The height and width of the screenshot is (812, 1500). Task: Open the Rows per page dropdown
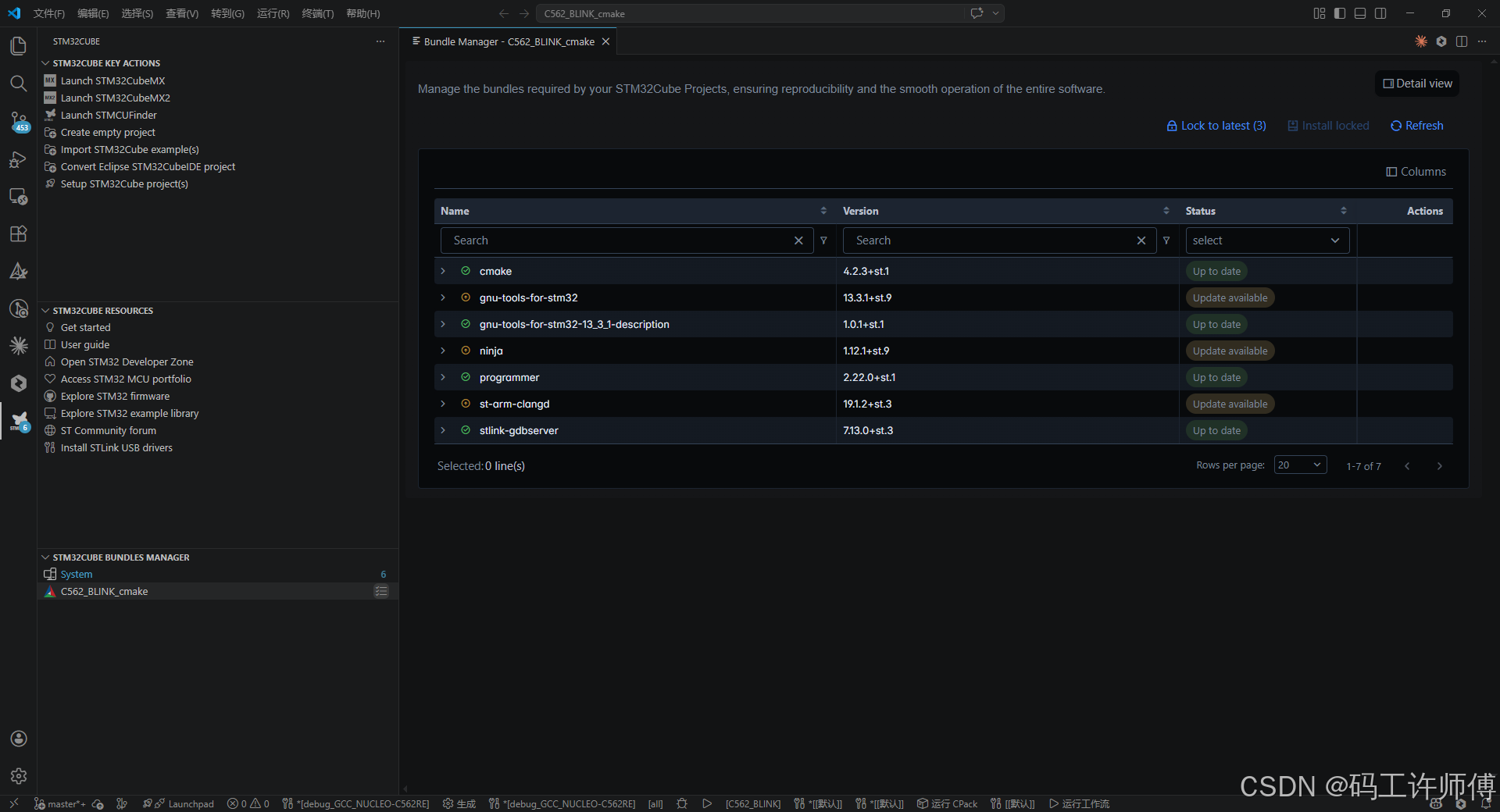coord(1300,465)
